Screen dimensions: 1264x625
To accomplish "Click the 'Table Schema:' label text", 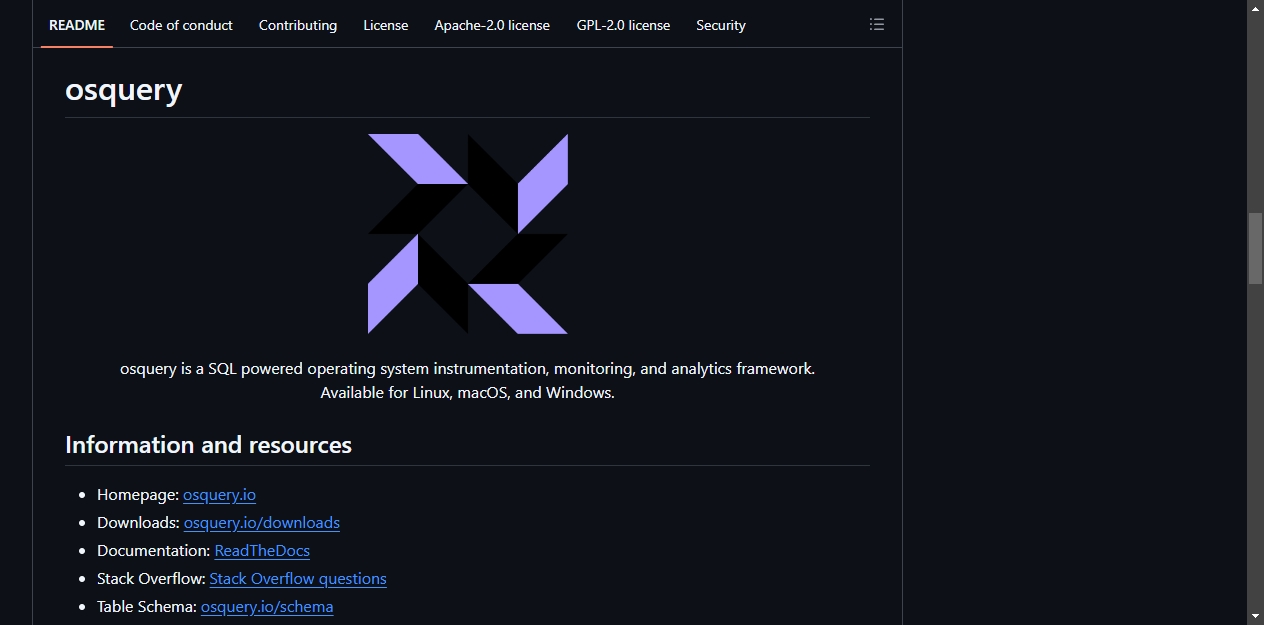I will pyautogui.click(x=147, y=607).
